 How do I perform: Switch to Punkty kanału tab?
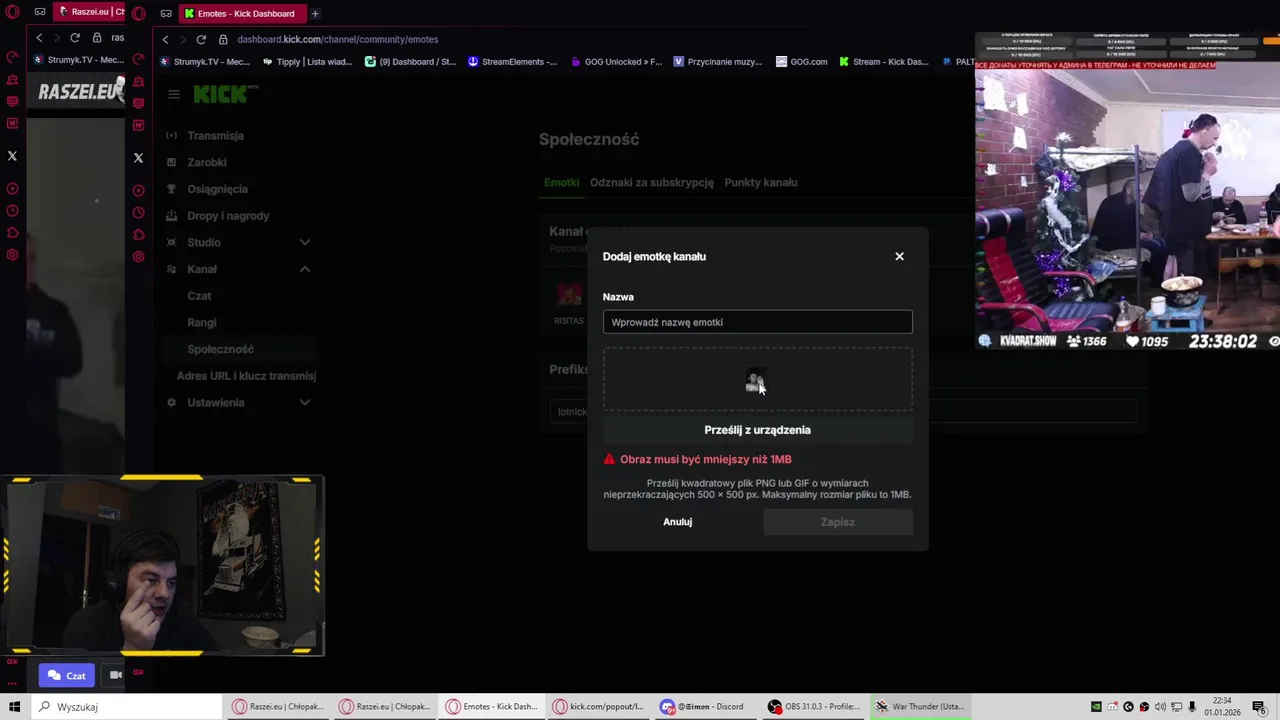coord(760,182)
